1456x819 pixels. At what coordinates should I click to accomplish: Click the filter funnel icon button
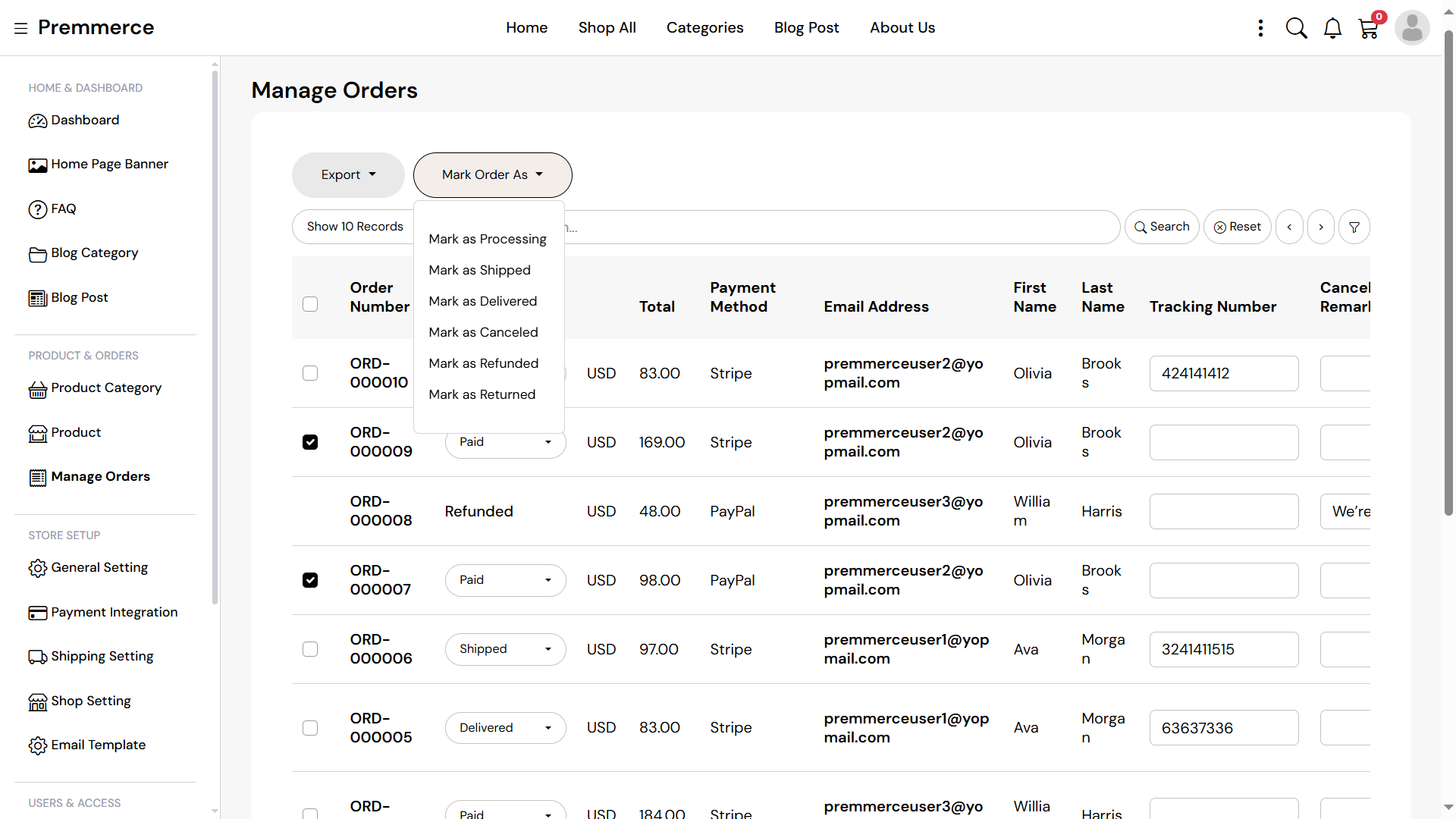(1354, 227)
